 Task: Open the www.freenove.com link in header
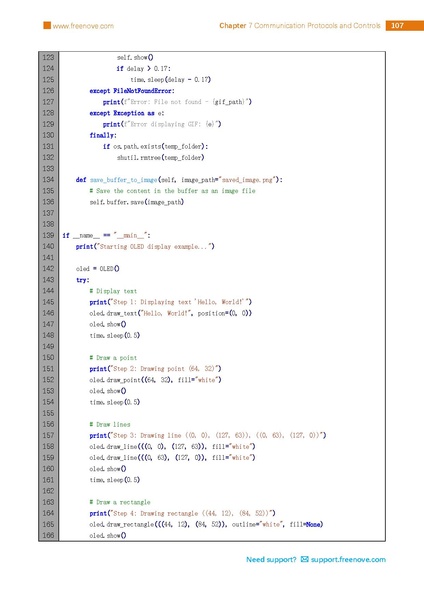coord(83,26)
